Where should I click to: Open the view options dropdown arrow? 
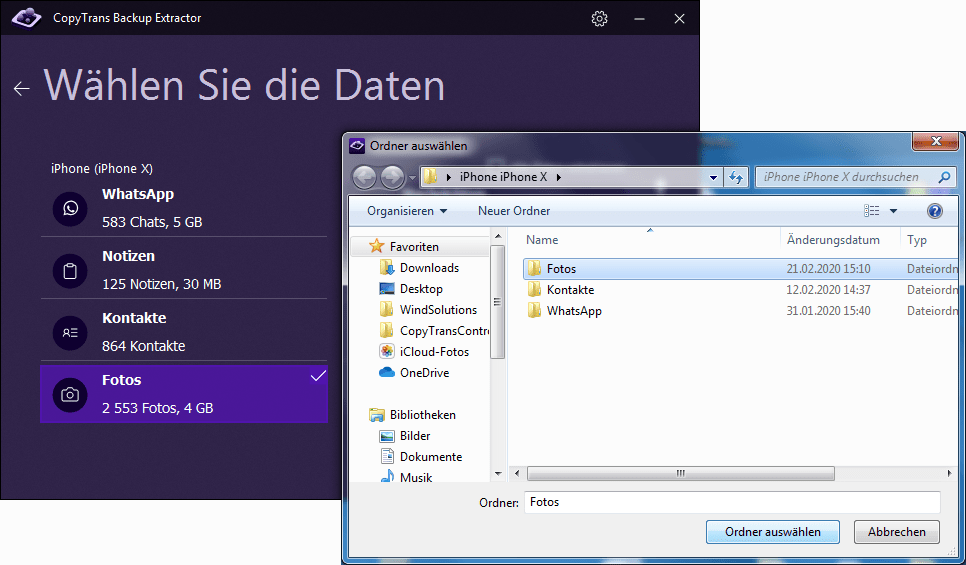(893, 211)
